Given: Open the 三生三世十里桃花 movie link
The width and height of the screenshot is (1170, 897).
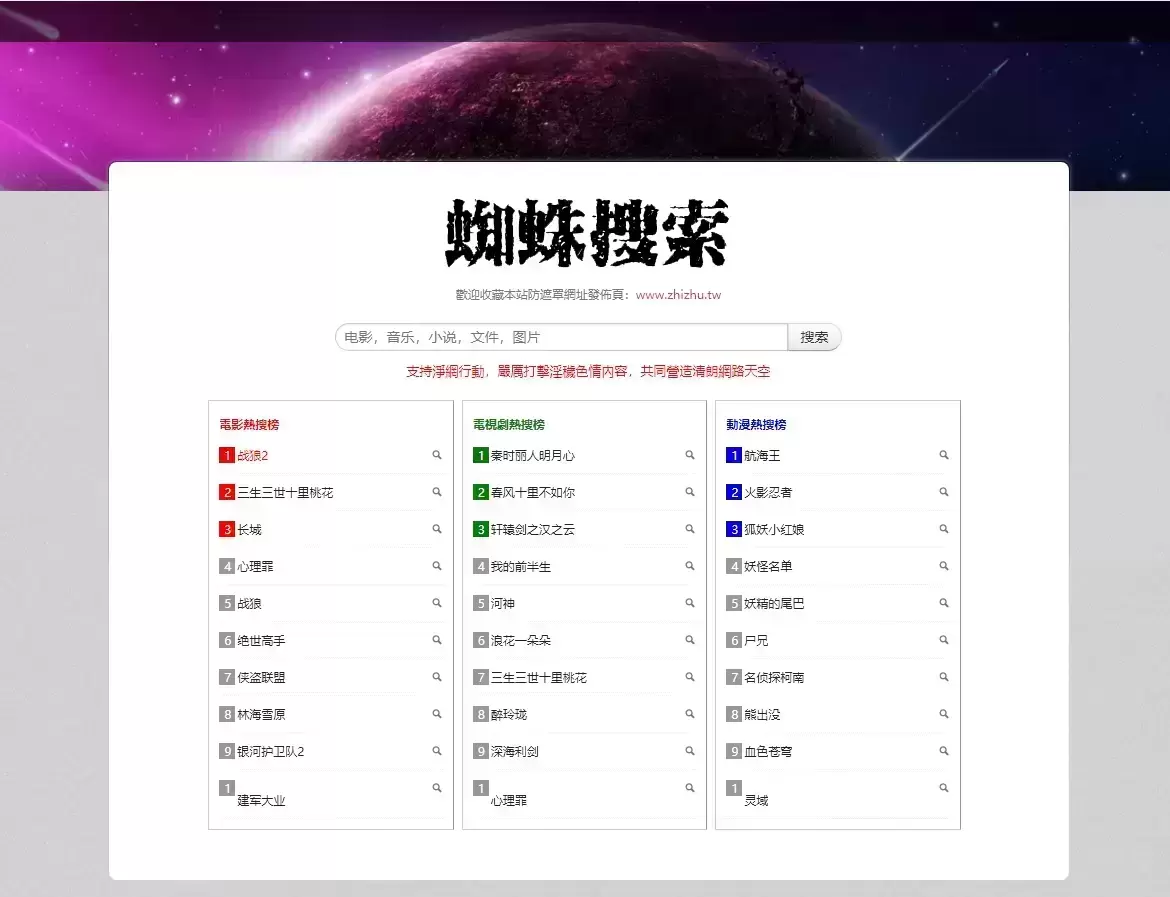Looking at the screenshot, I should point(285,493).
